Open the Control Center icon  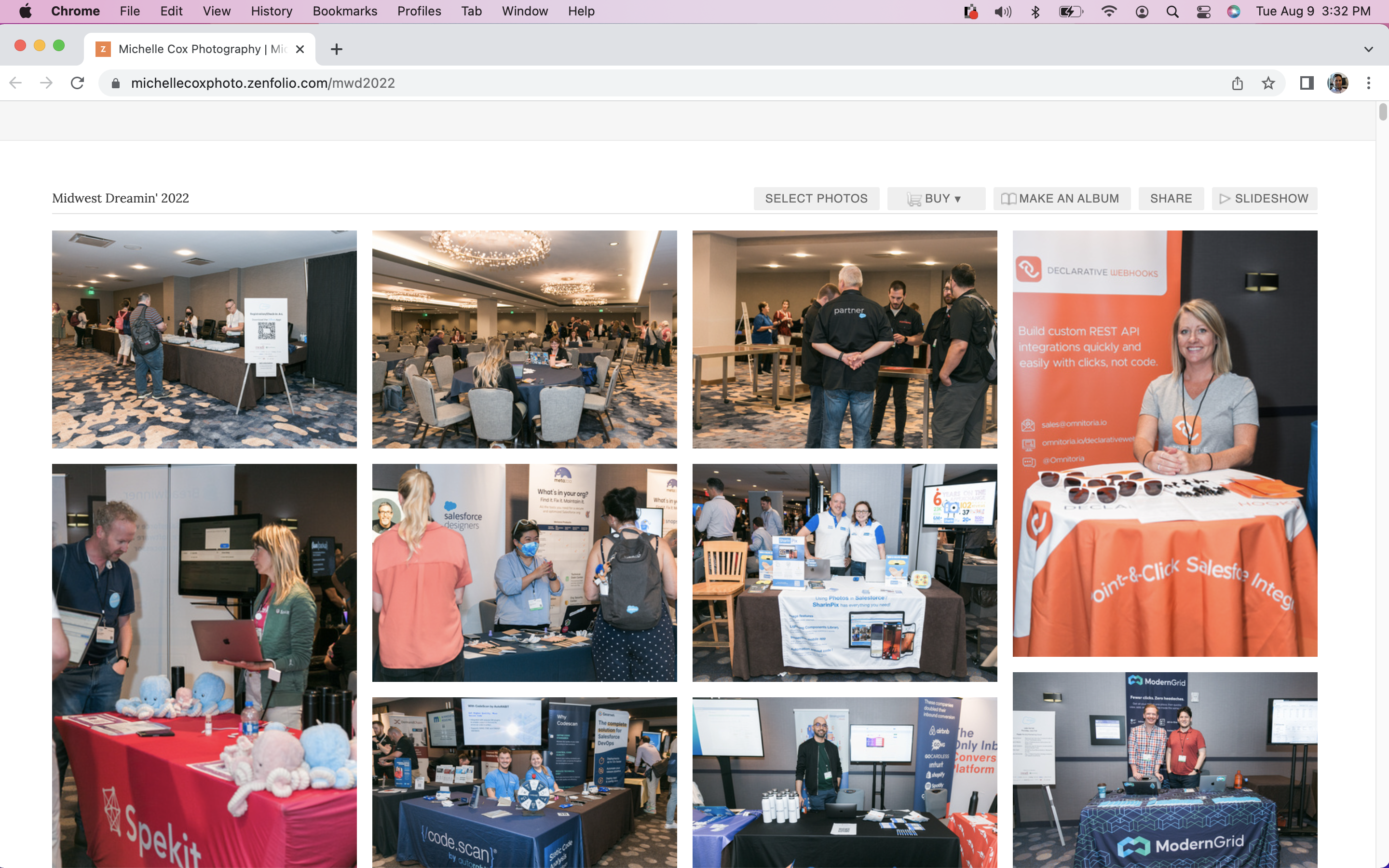tap(1204, 12)
